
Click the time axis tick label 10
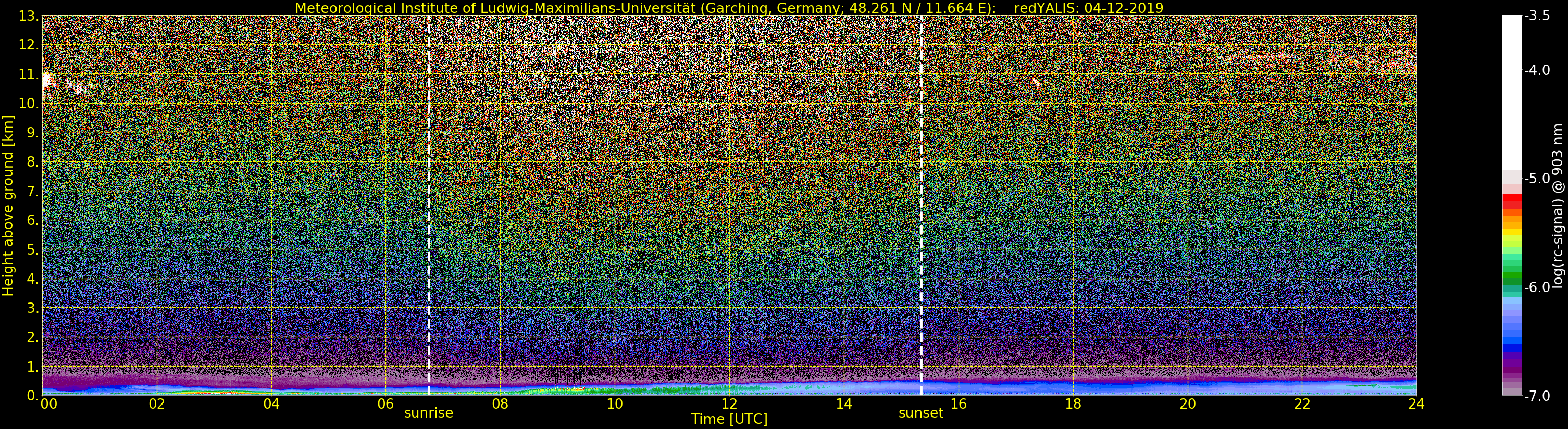click(x=614, y=404)
